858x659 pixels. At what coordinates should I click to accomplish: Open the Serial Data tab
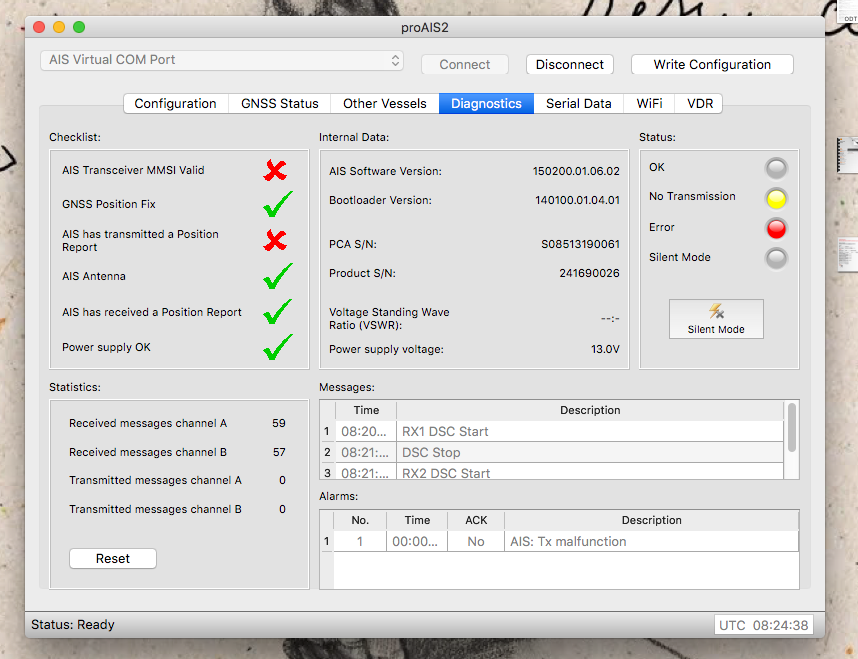[x=578, y=103]
